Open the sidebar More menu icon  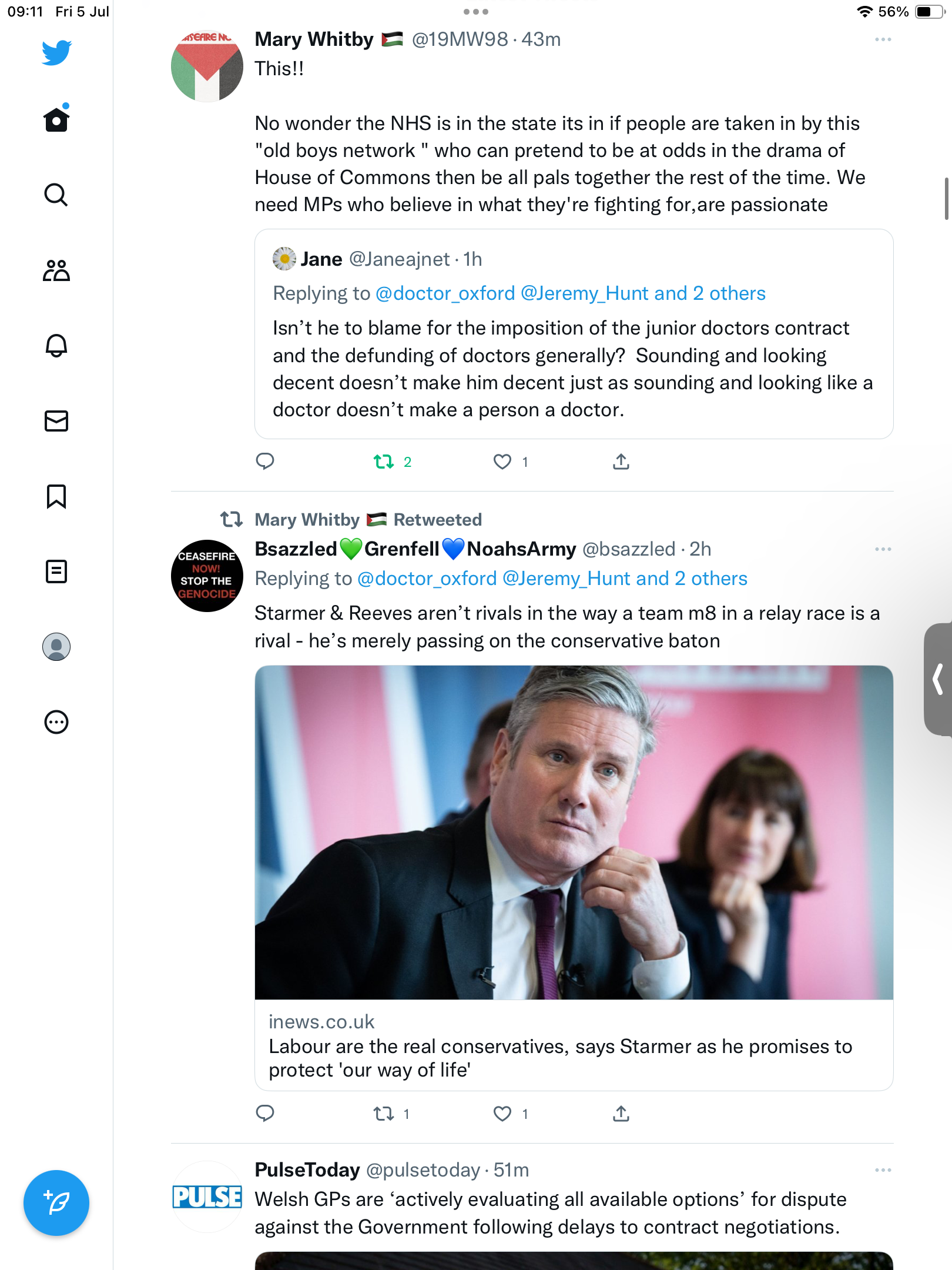(x=56, y=722)
